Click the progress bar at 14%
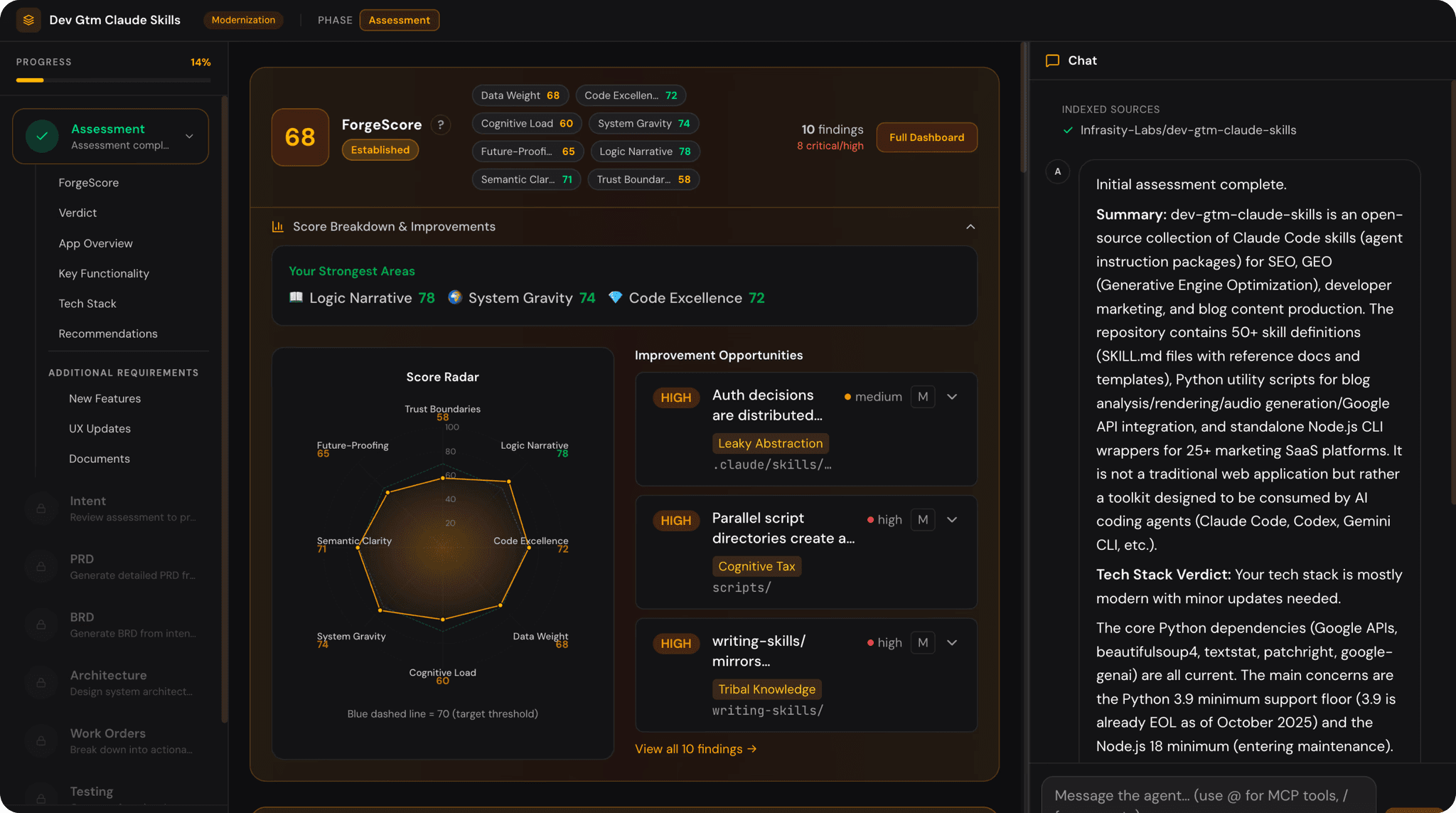The image size is (1456, 813). tap(113, 80)
